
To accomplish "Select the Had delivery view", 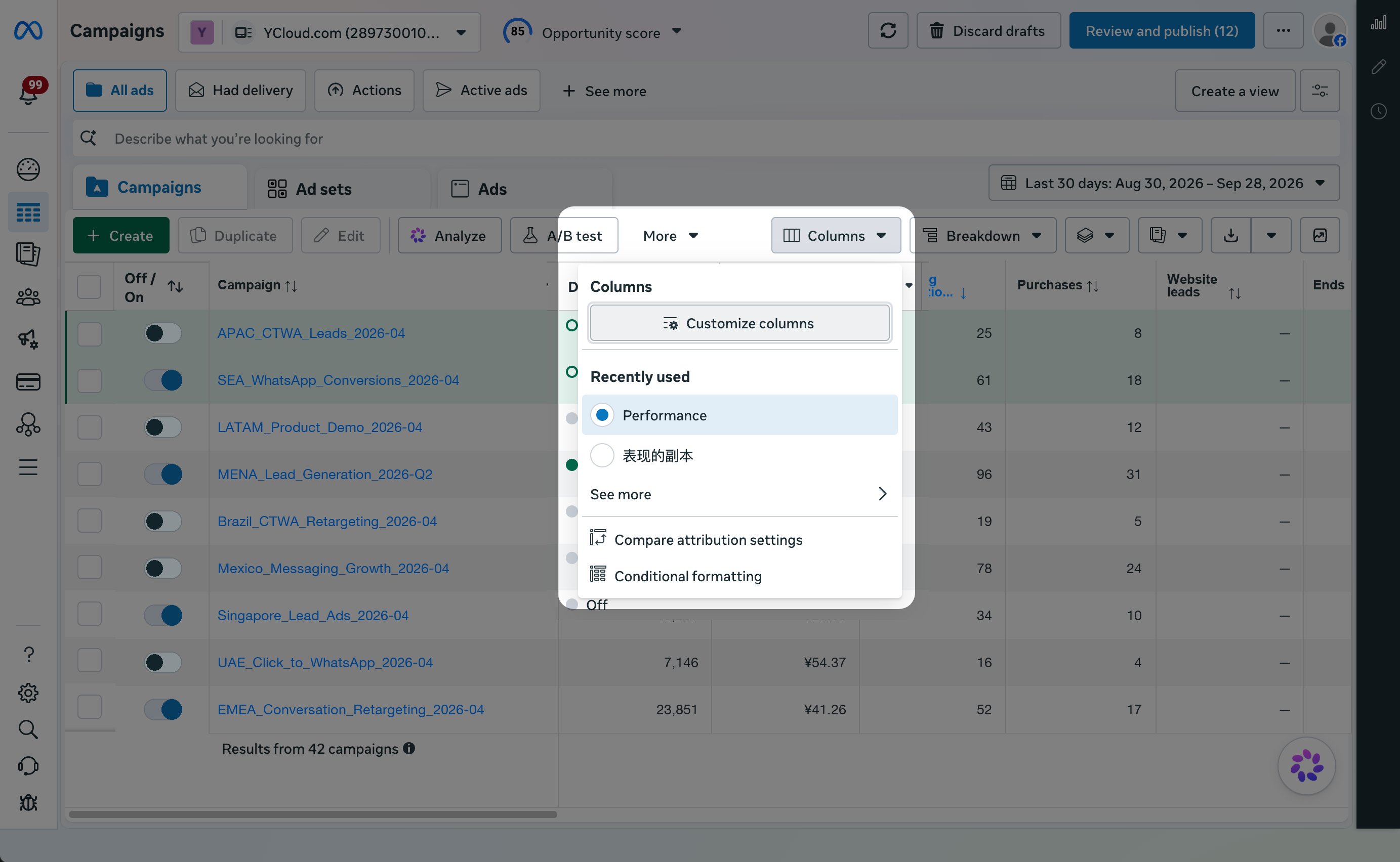I will tap(240, 91).
